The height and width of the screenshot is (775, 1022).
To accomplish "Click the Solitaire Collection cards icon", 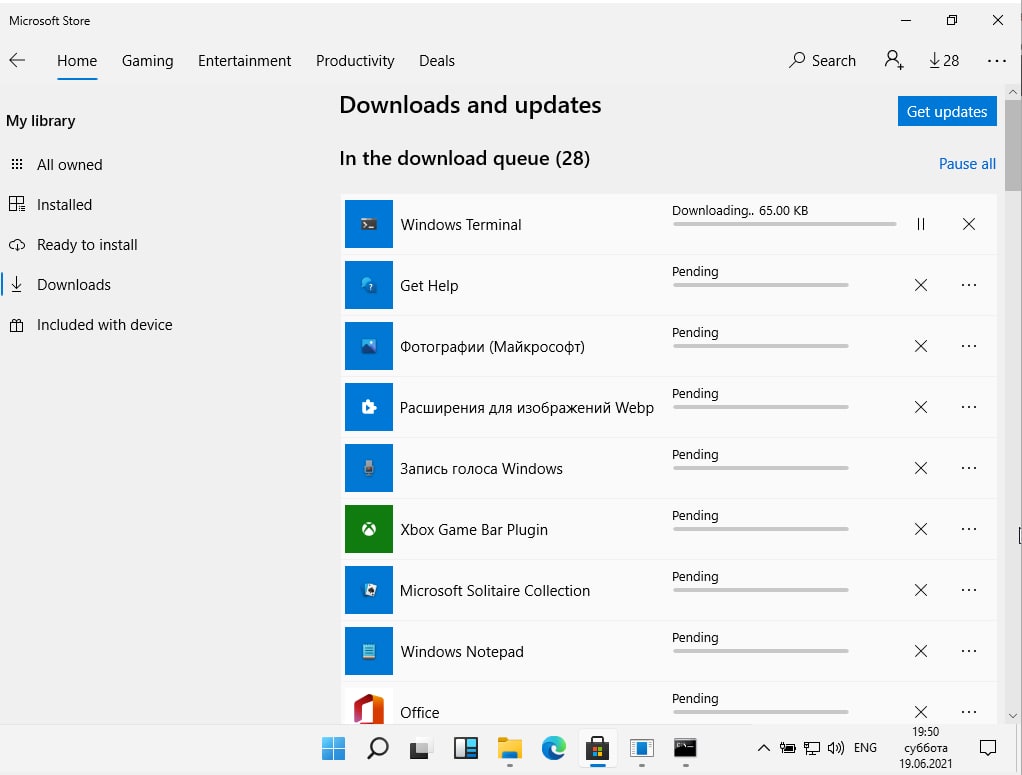I will tap(369, 590).
